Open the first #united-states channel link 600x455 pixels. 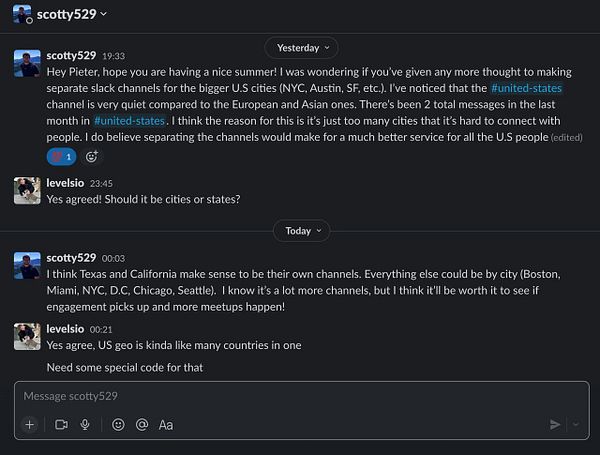(x=526, y=88)
